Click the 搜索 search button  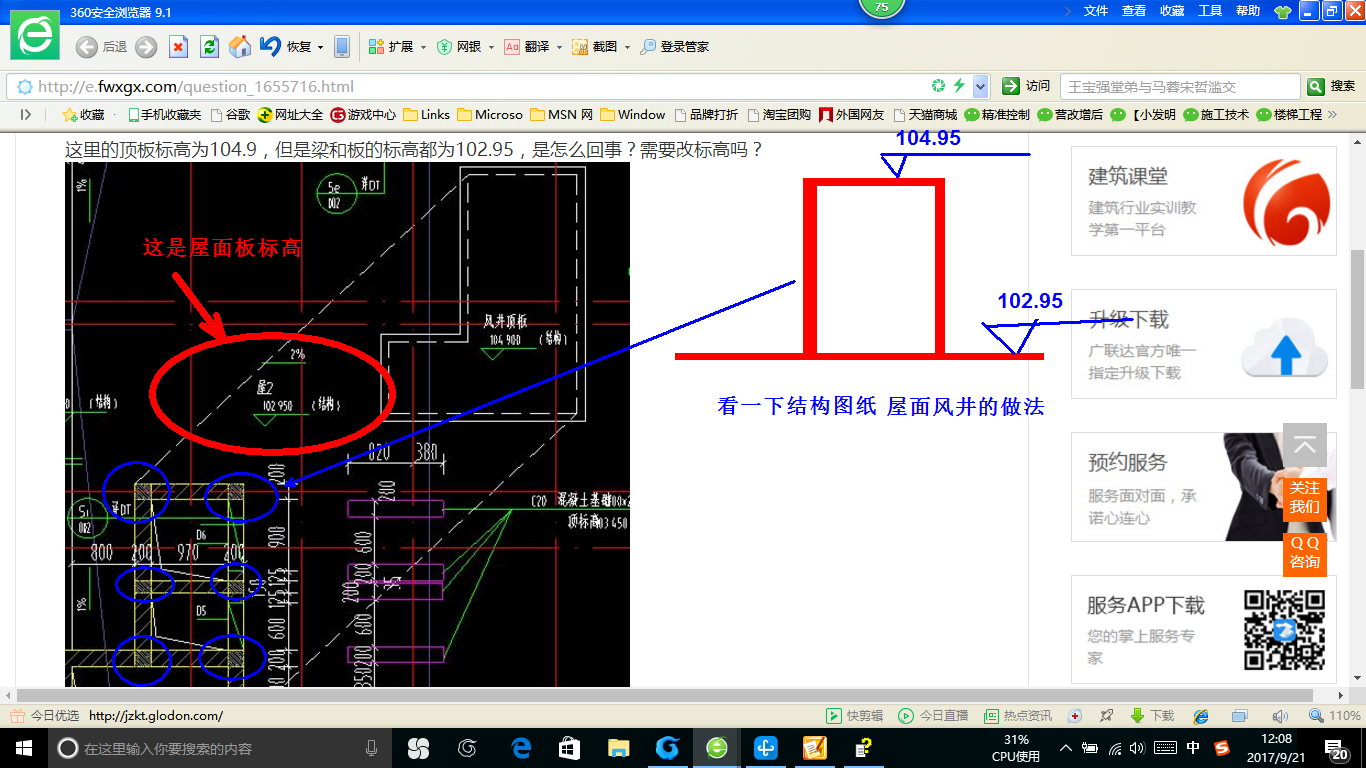click(x=1332, y=87)
